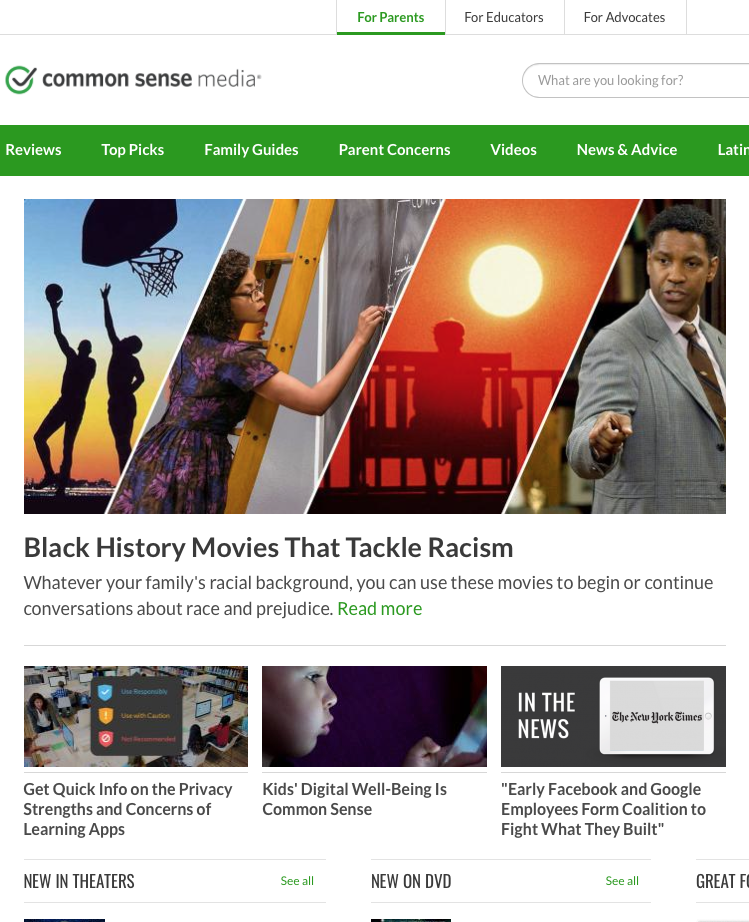The height and width of the screenshot is (922, 749).
Task: Open the privacy ratings learning apps thumbnail
Action: tap(136, 716)
